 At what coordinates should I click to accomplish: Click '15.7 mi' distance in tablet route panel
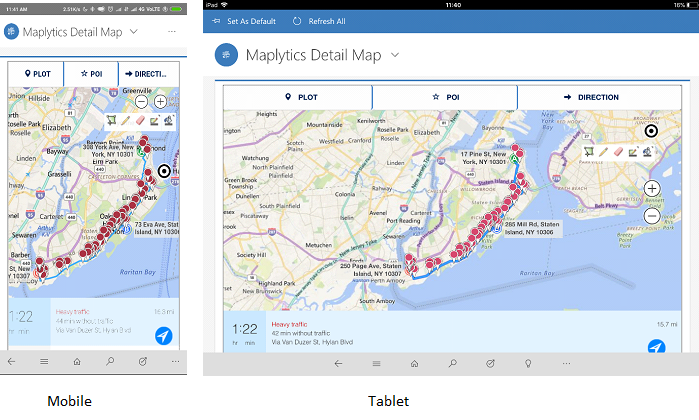tap(667, 324)
